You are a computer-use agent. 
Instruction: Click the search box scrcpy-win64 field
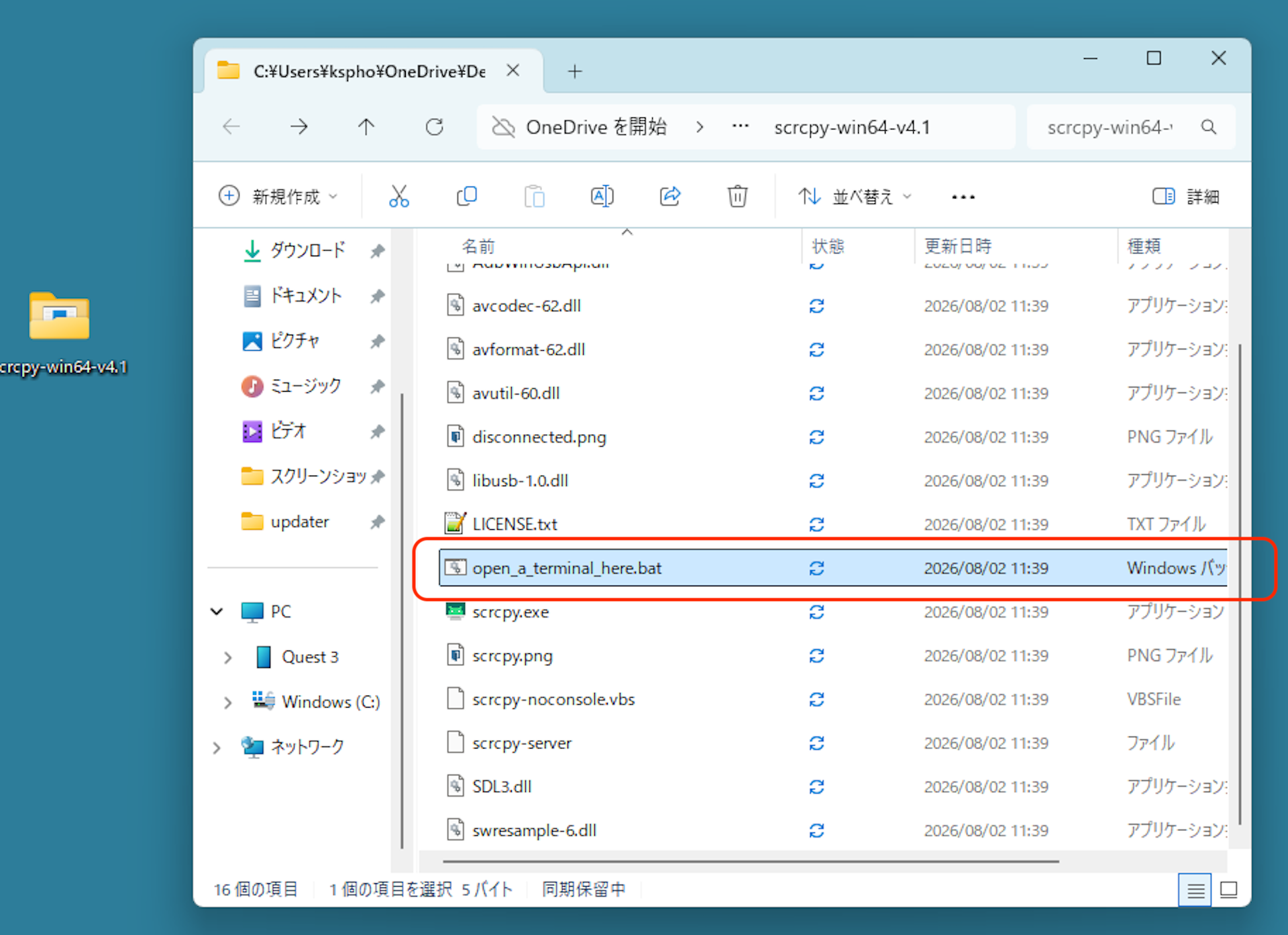pyautogui.click(x=1131, y=127)
